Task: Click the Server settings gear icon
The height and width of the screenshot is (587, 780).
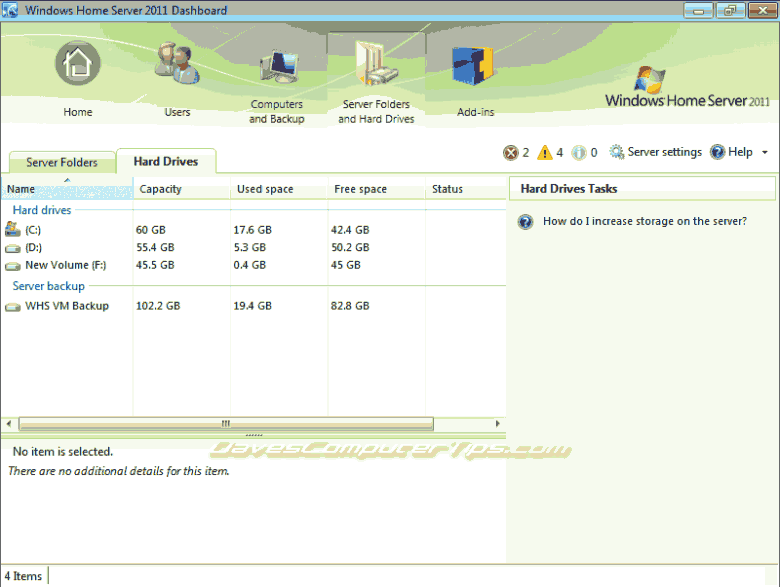Action: click(x=616, y=152)
